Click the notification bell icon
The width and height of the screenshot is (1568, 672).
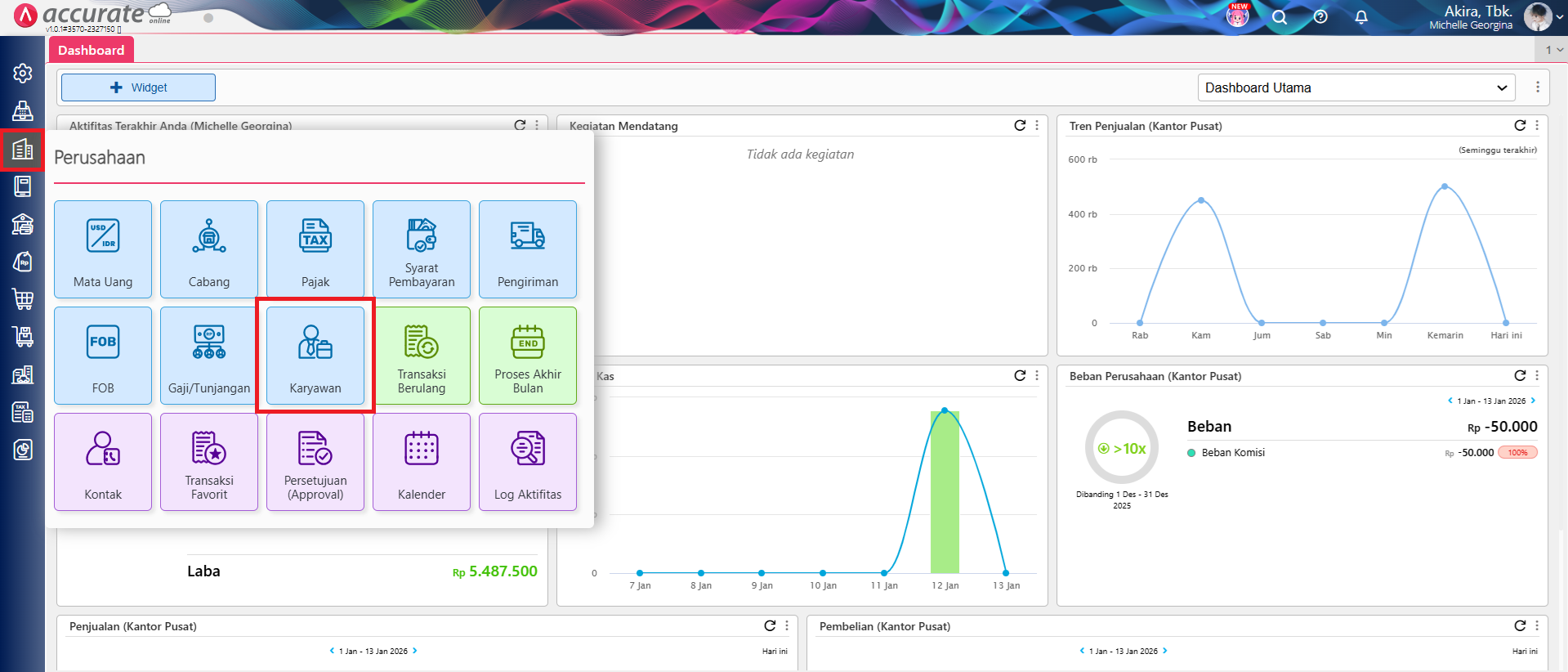click(x=1361, y=17)
